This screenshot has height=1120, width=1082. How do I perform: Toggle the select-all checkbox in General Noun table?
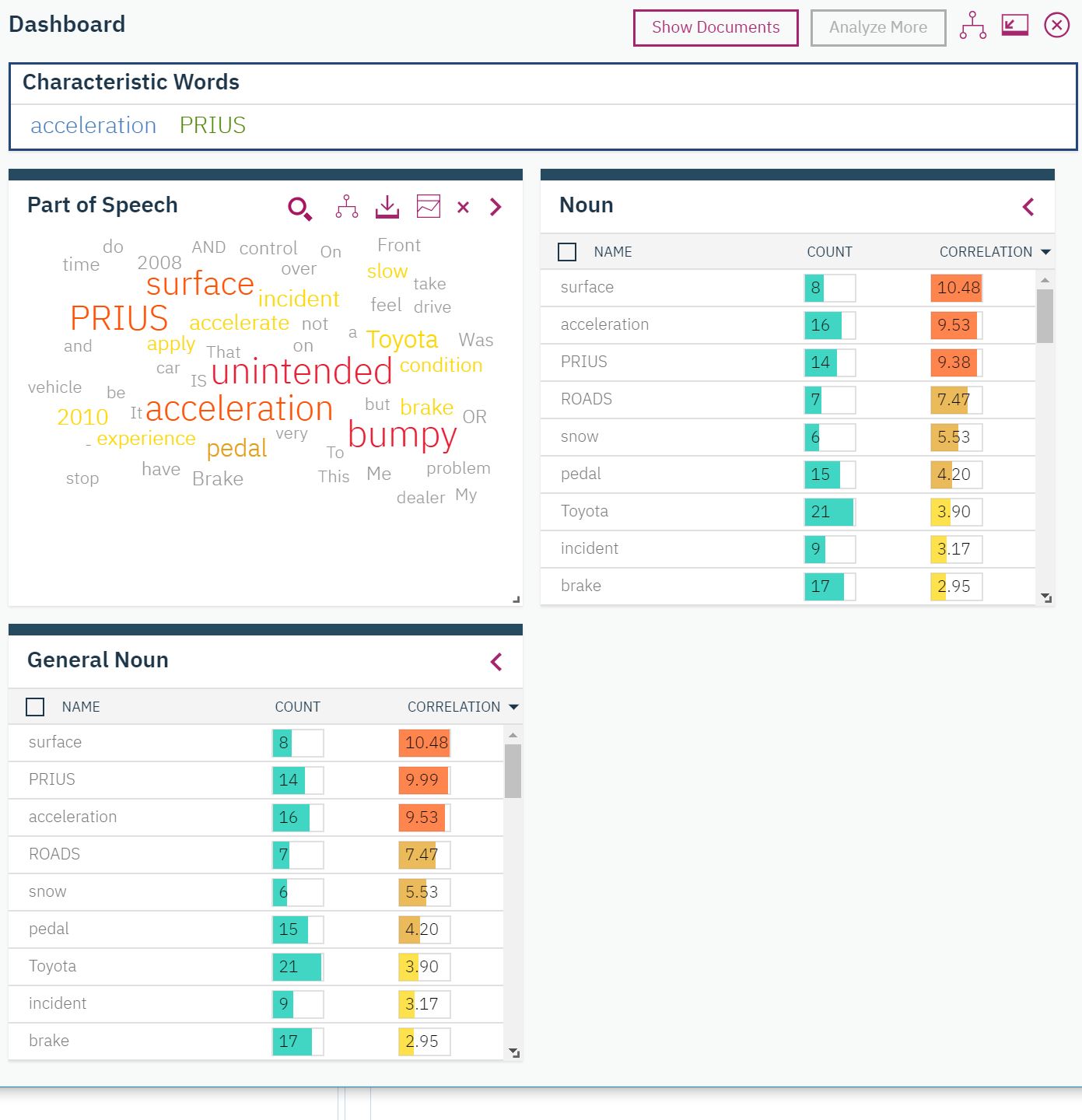pos(35,707)
